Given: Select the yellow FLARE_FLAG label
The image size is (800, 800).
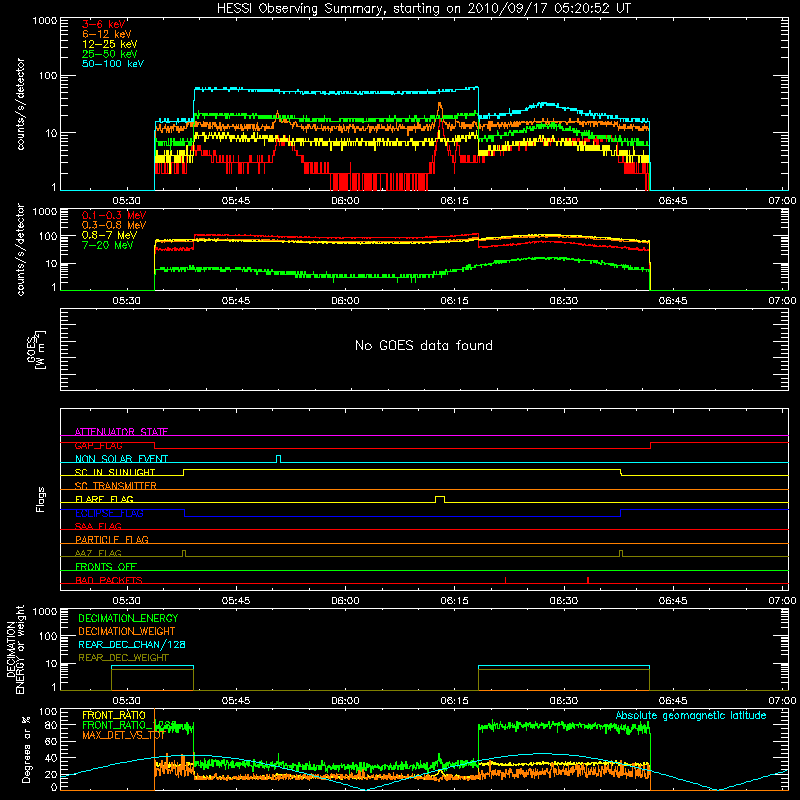Looking at the screenshot, I should click(x=104, y=499).
